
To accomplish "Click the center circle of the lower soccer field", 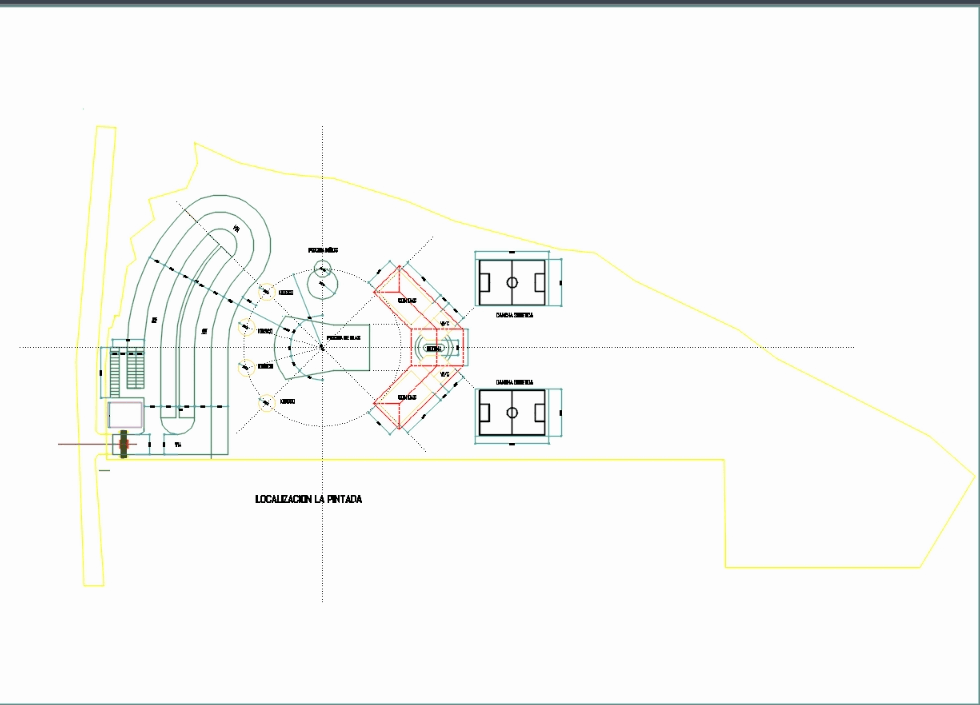I will [x=512, y=412].
